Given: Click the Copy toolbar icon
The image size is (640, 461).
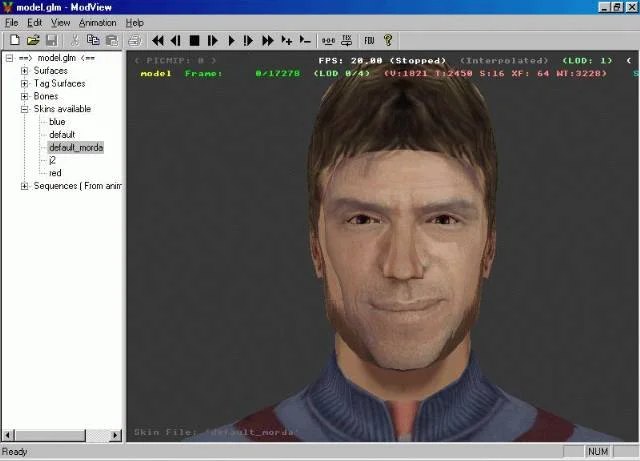Looking at the screenshot, I should tap(93, 40).
